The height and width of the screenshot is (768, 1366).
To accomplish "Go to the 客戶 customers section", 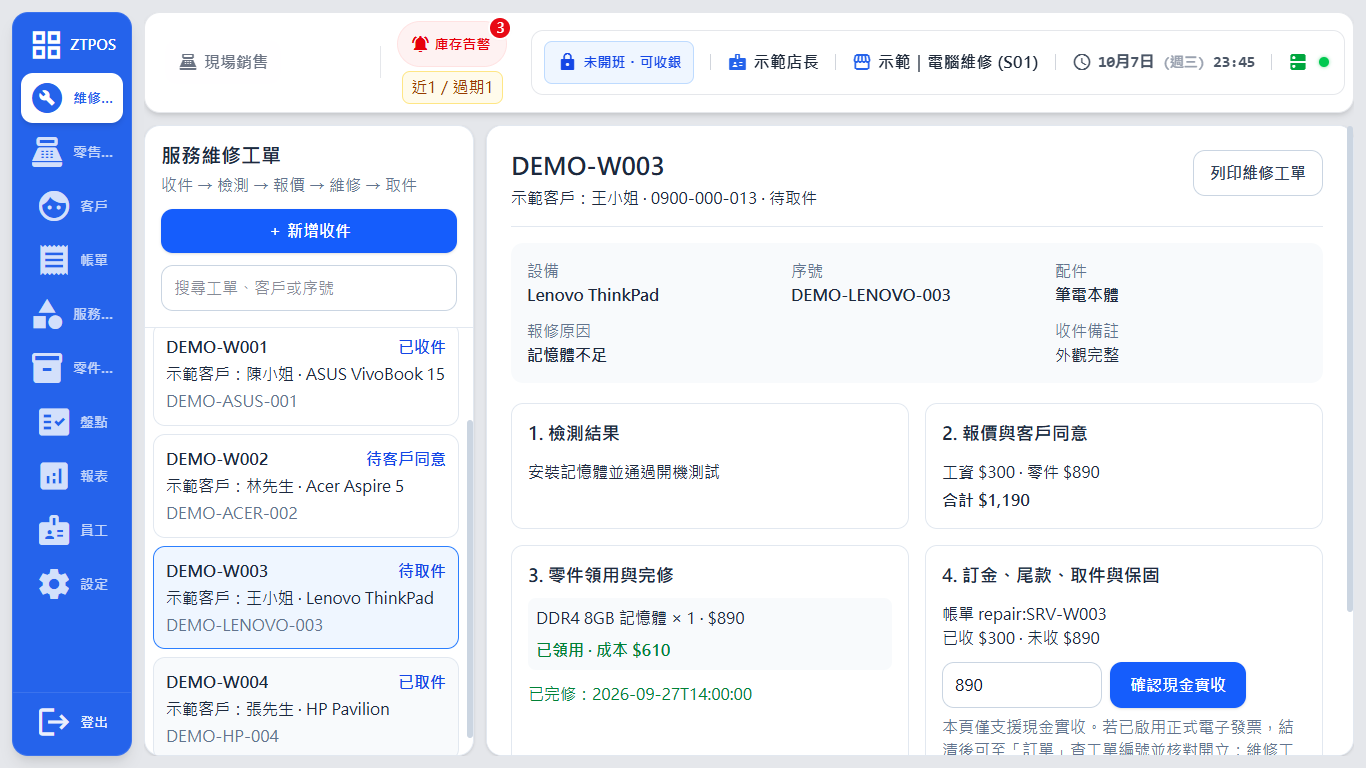I will 72,206.
